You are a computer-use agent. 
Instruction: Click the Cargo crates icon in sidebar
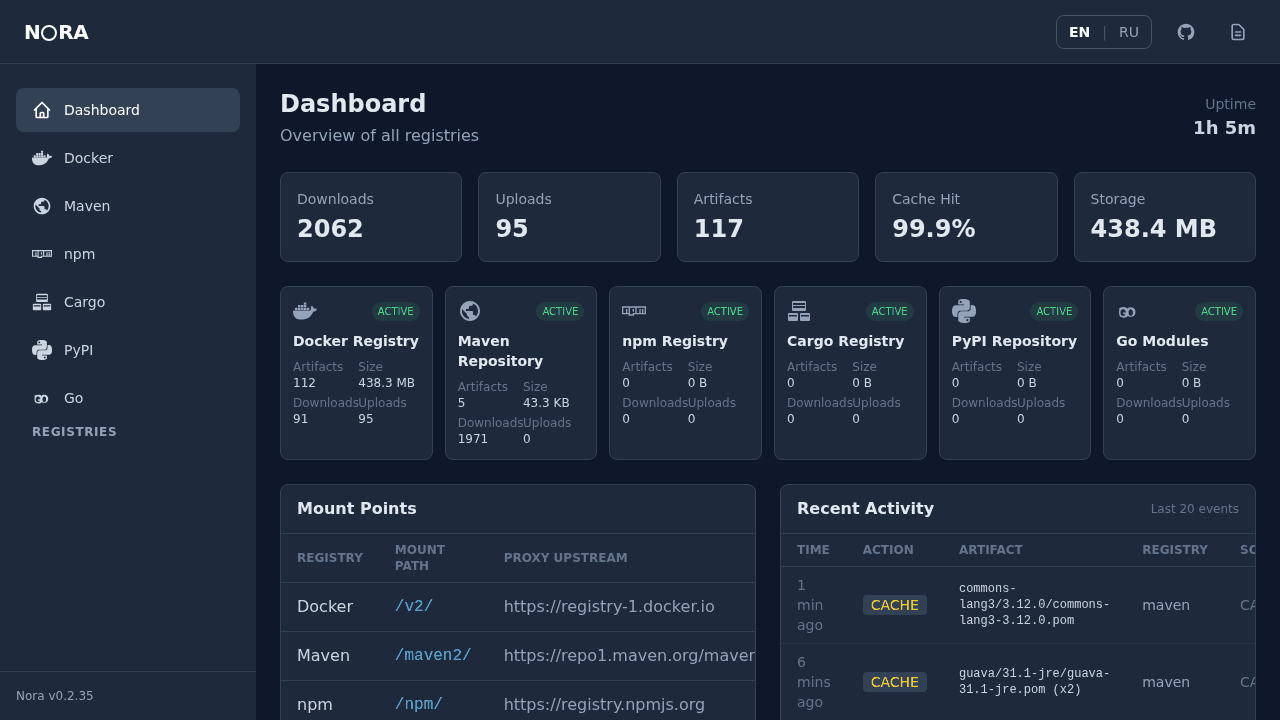(x=41, y=302)
